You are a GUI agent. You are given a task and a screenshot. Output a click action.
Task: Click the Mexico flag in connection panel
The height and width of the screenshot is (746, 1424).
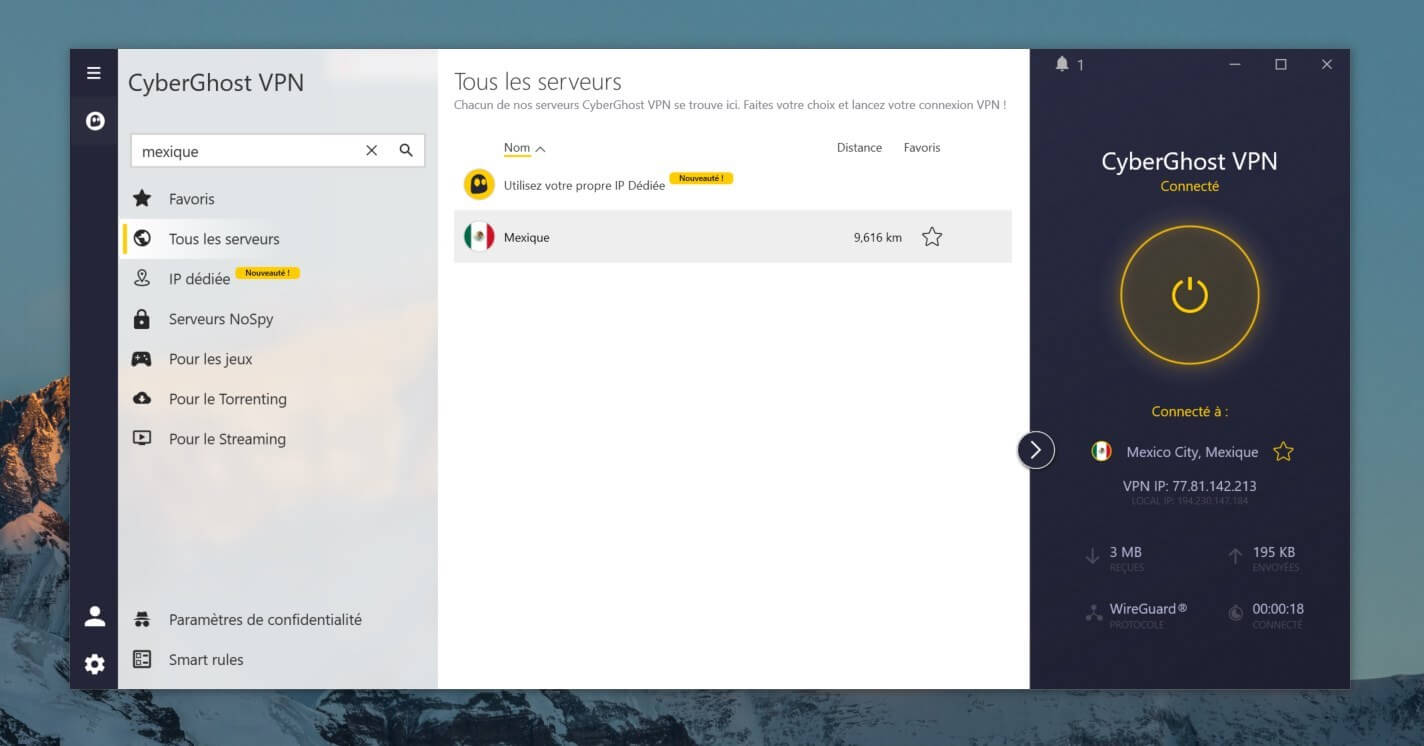coord(1101,451)
